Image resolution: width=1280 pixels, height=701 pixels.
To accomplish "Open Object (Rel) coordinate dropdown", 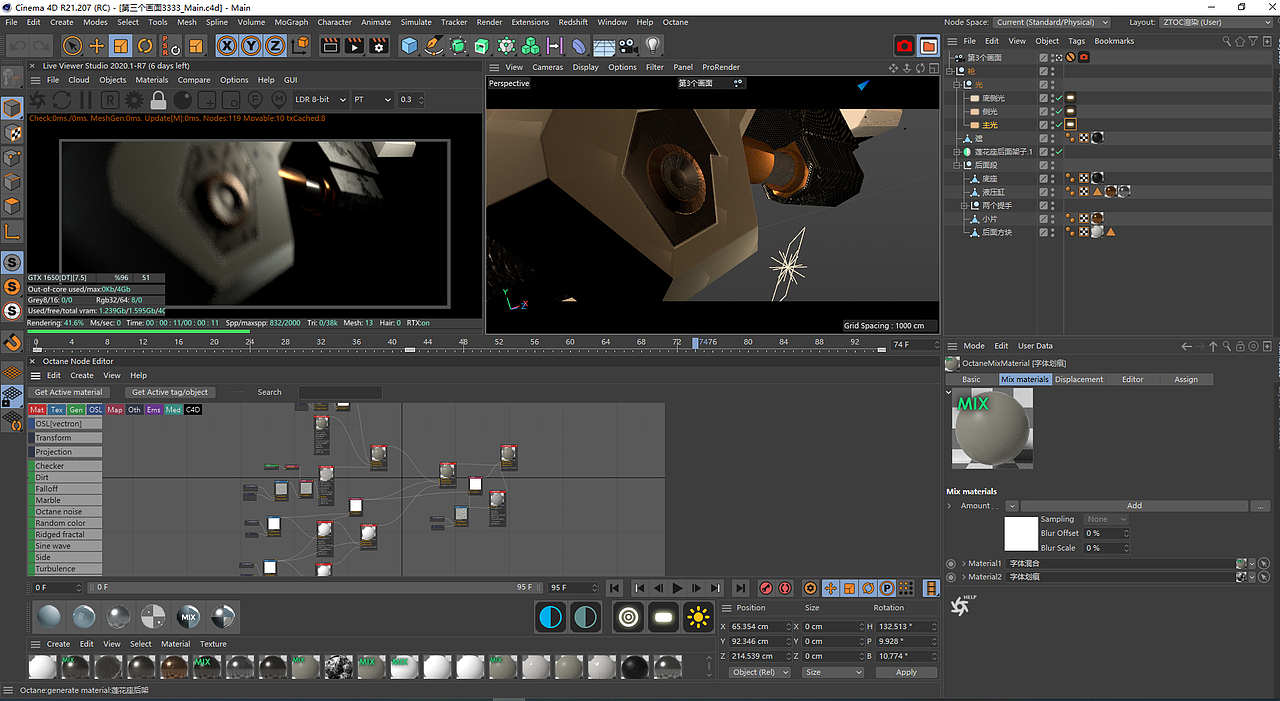I will click(x=760, y=672).
